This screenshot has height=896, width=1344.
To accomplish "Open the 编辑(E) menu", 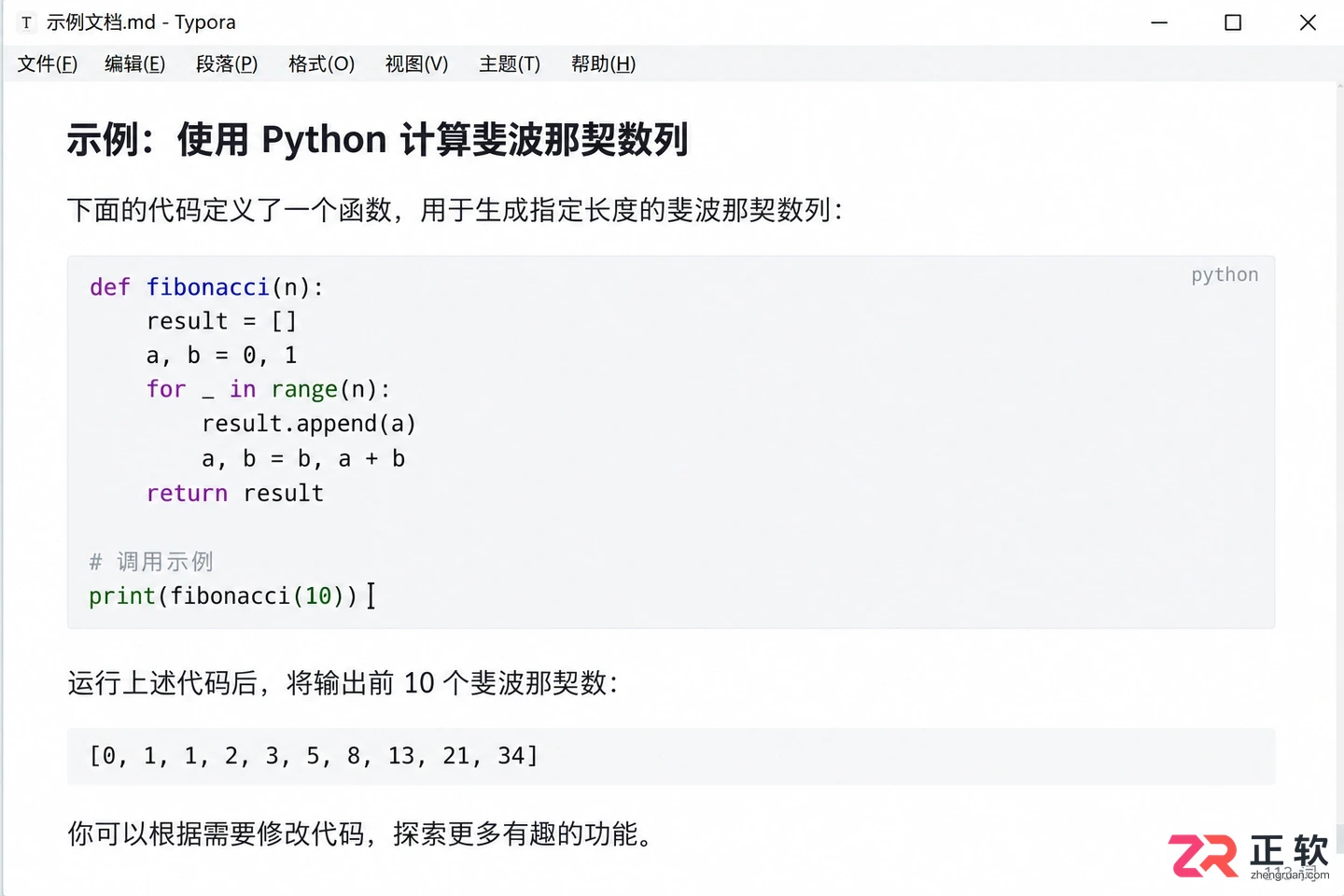I will (x=134, y=63).
